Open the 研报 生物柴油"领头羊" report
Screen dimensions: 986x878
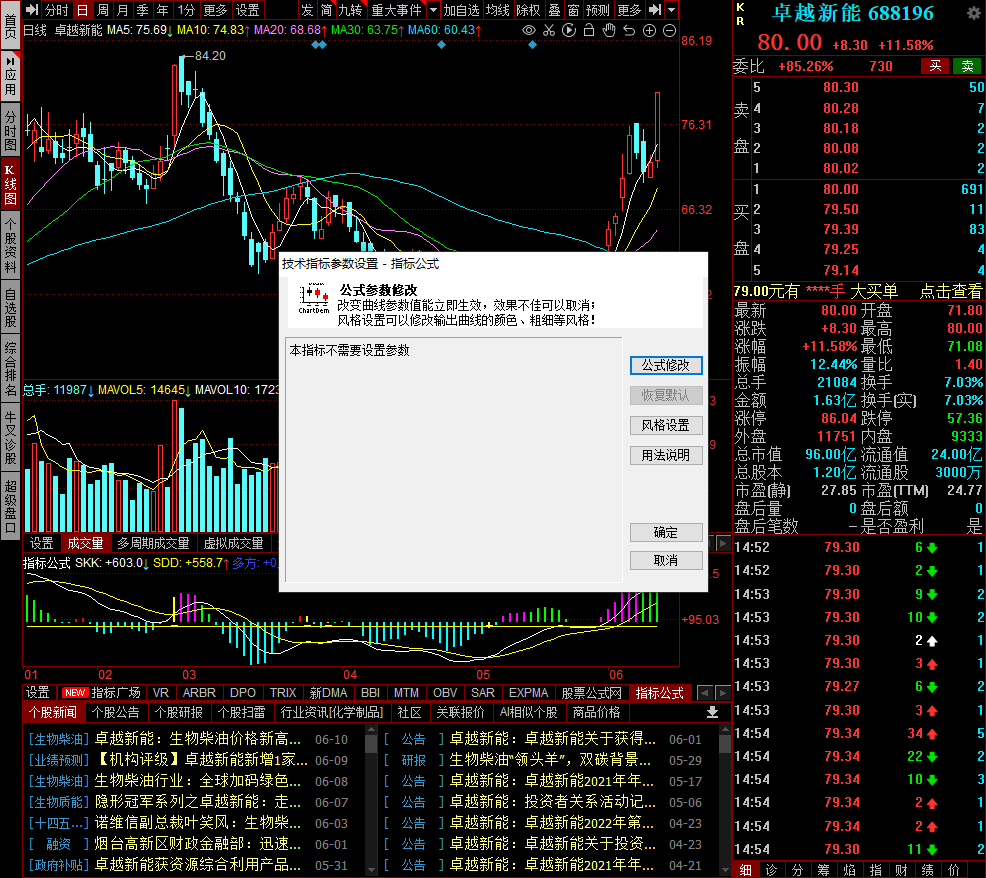[550, 760]
